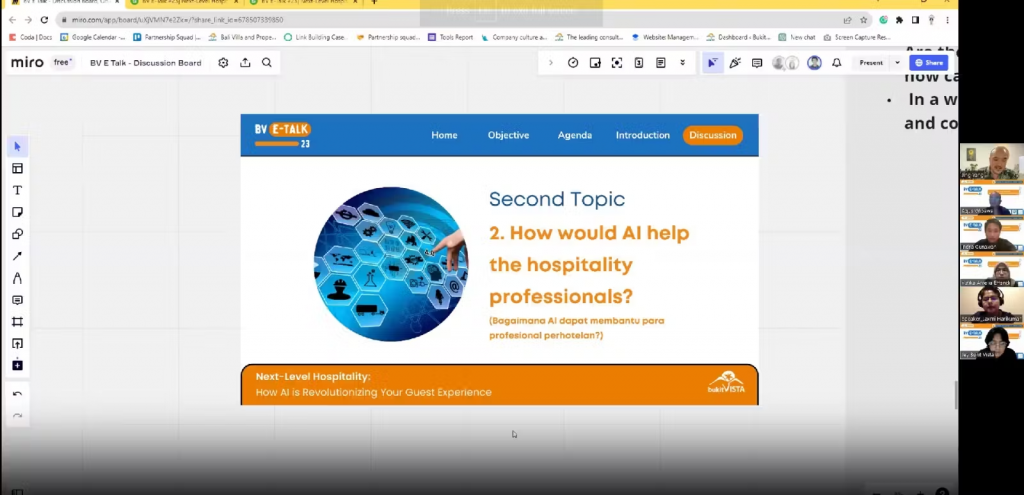Viewport: 1024px width, 495px height.
Task: Click the orange Discussion tab in the slide
Action: click(x=712, y=135)
